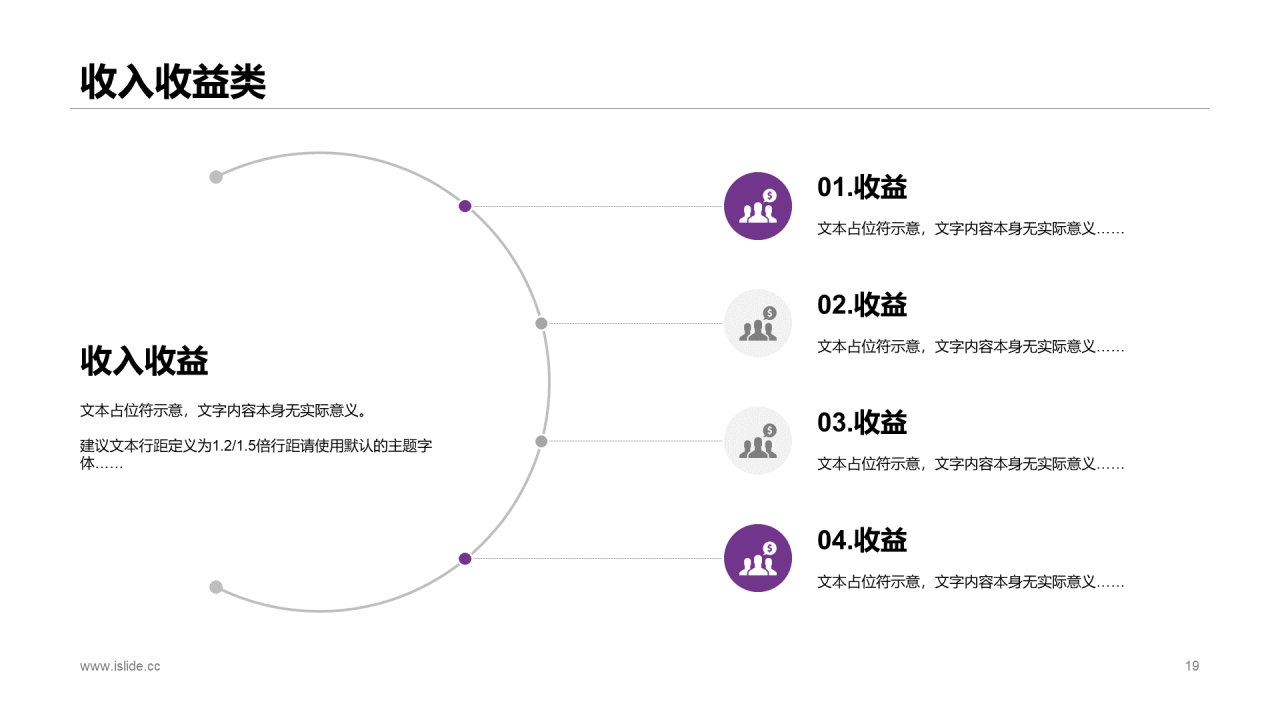Select the purple arc dot linked to 04.收益
The width and height of the screenshot is (1280, 720).
[x=465, y=558]
